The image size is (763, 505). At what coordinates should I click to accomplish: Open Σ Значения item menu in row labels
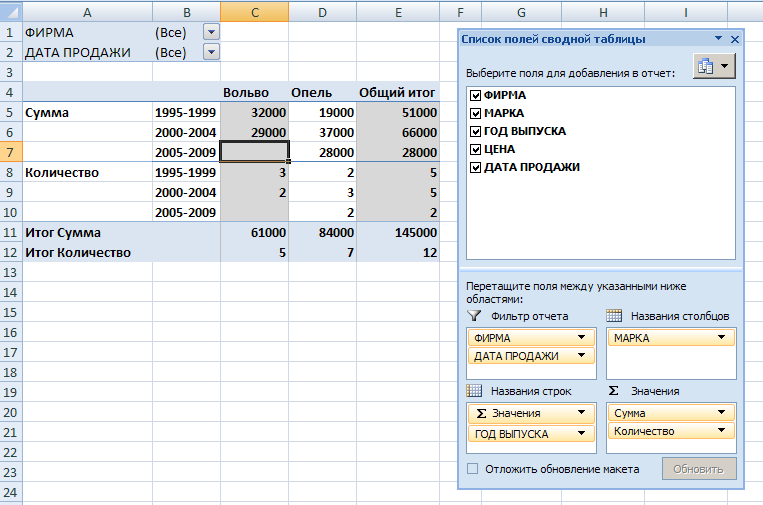click(581, 413)
